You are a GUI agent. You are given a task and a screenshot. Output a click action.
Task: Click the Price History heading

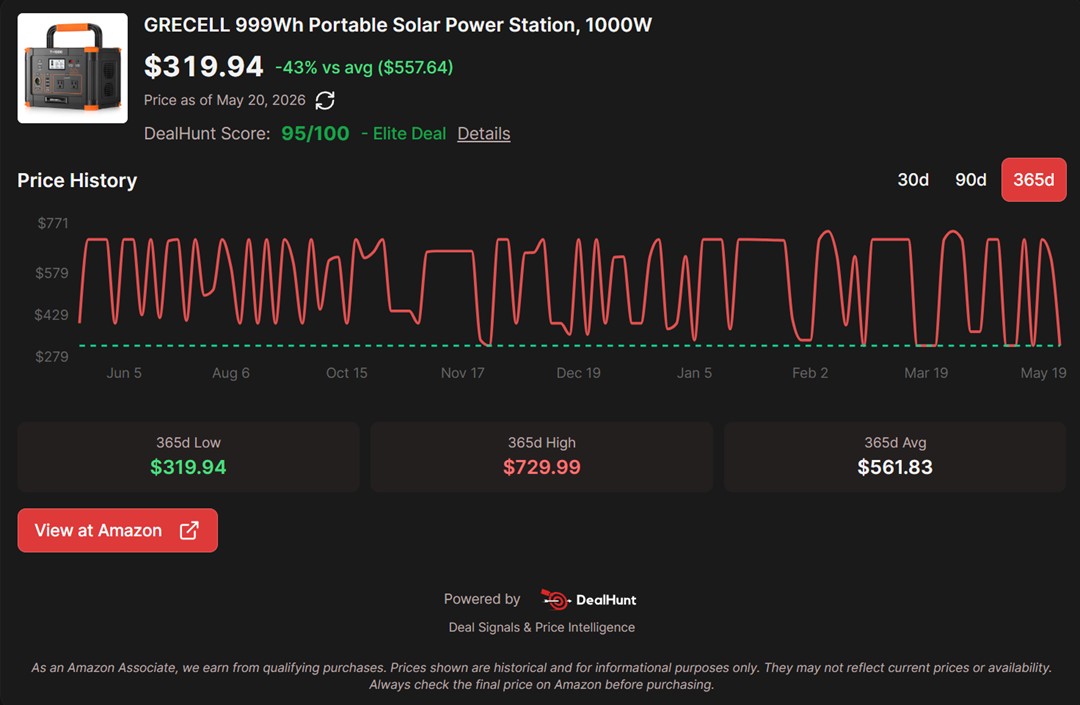[77, 180]
